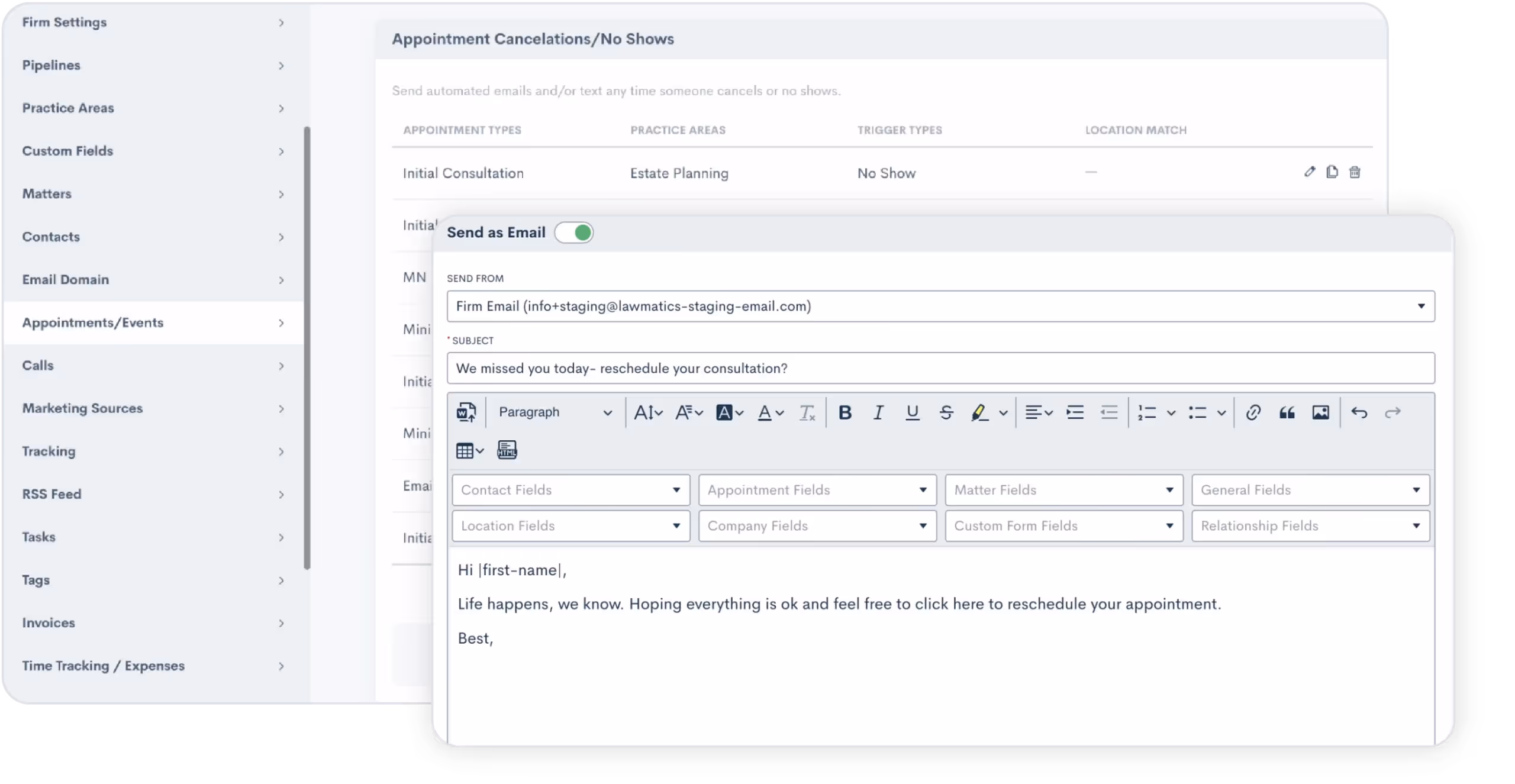Click into the Subject input field
Screen dimensions: 1515x784
[940, 369]
